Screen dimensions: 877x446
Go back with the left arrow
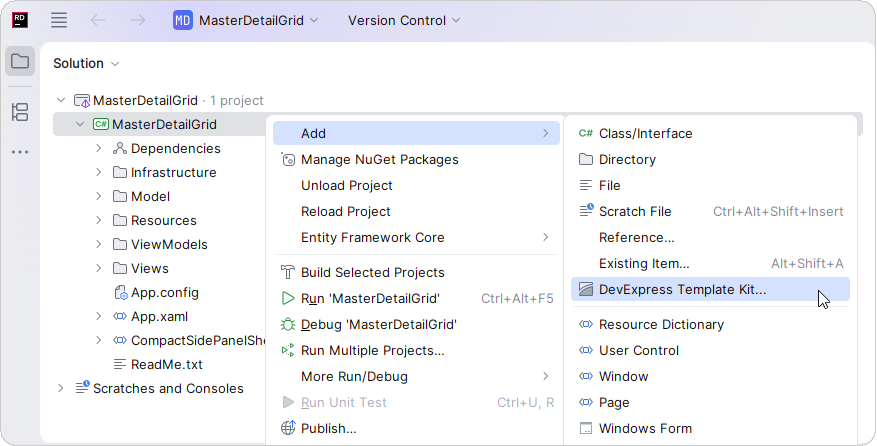(98, 20)
